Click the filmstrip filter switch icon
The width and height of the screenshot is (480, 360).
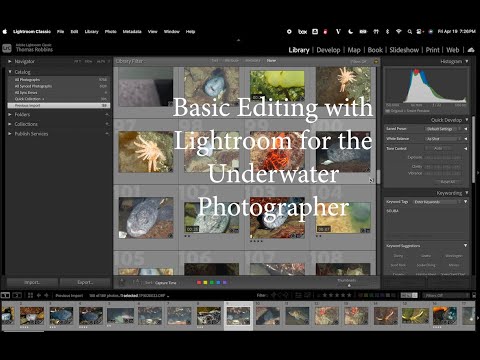(474, 295)
